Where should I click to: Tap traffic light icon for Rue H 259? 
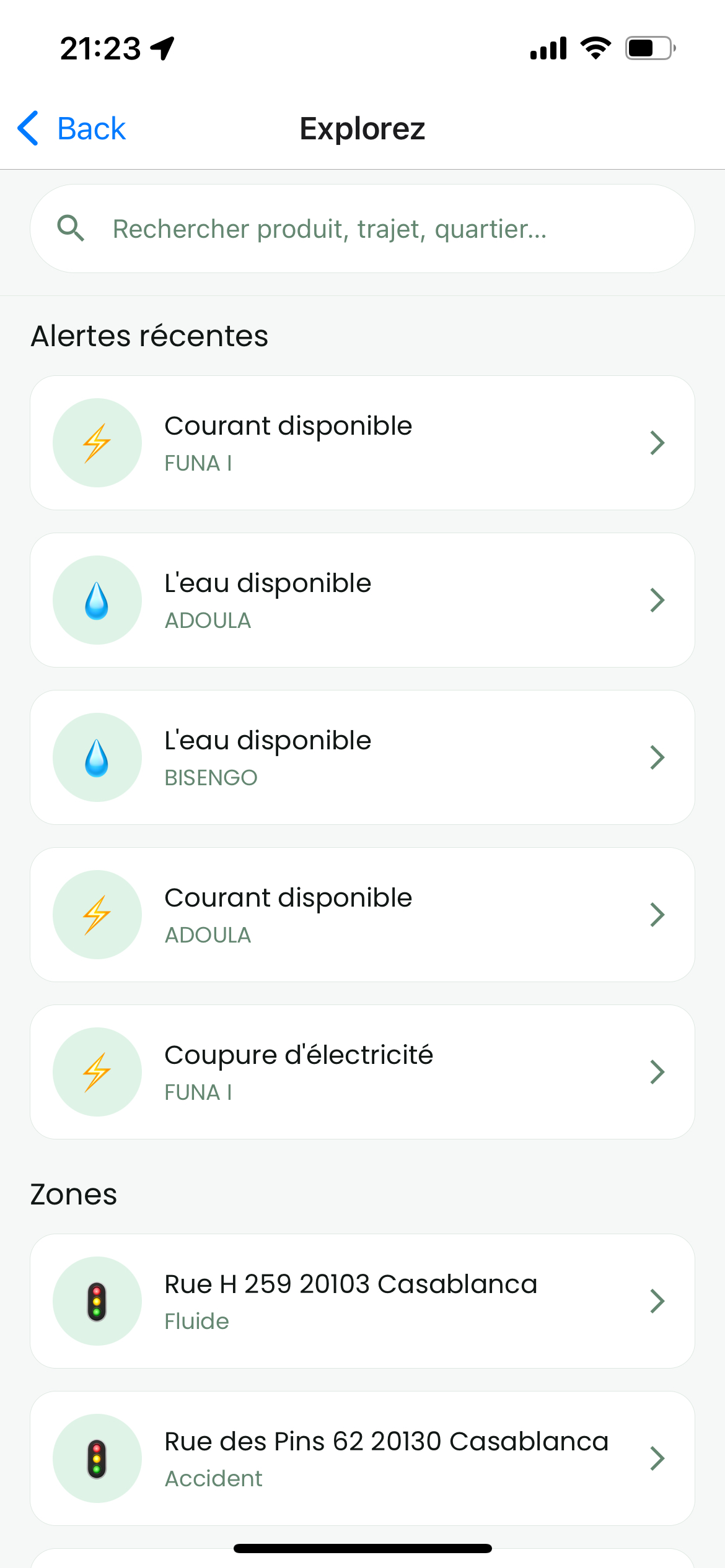[x=97, y=1301]
